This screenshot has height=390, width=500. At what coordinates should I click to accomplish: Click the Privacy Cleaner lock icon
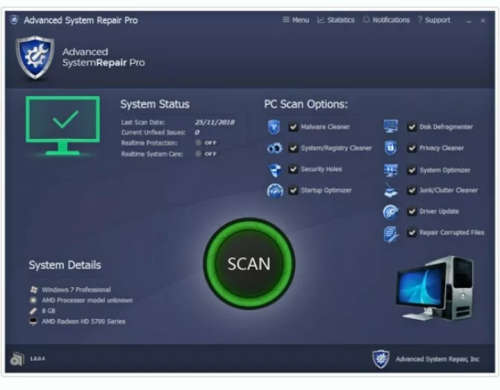point(391,148)
